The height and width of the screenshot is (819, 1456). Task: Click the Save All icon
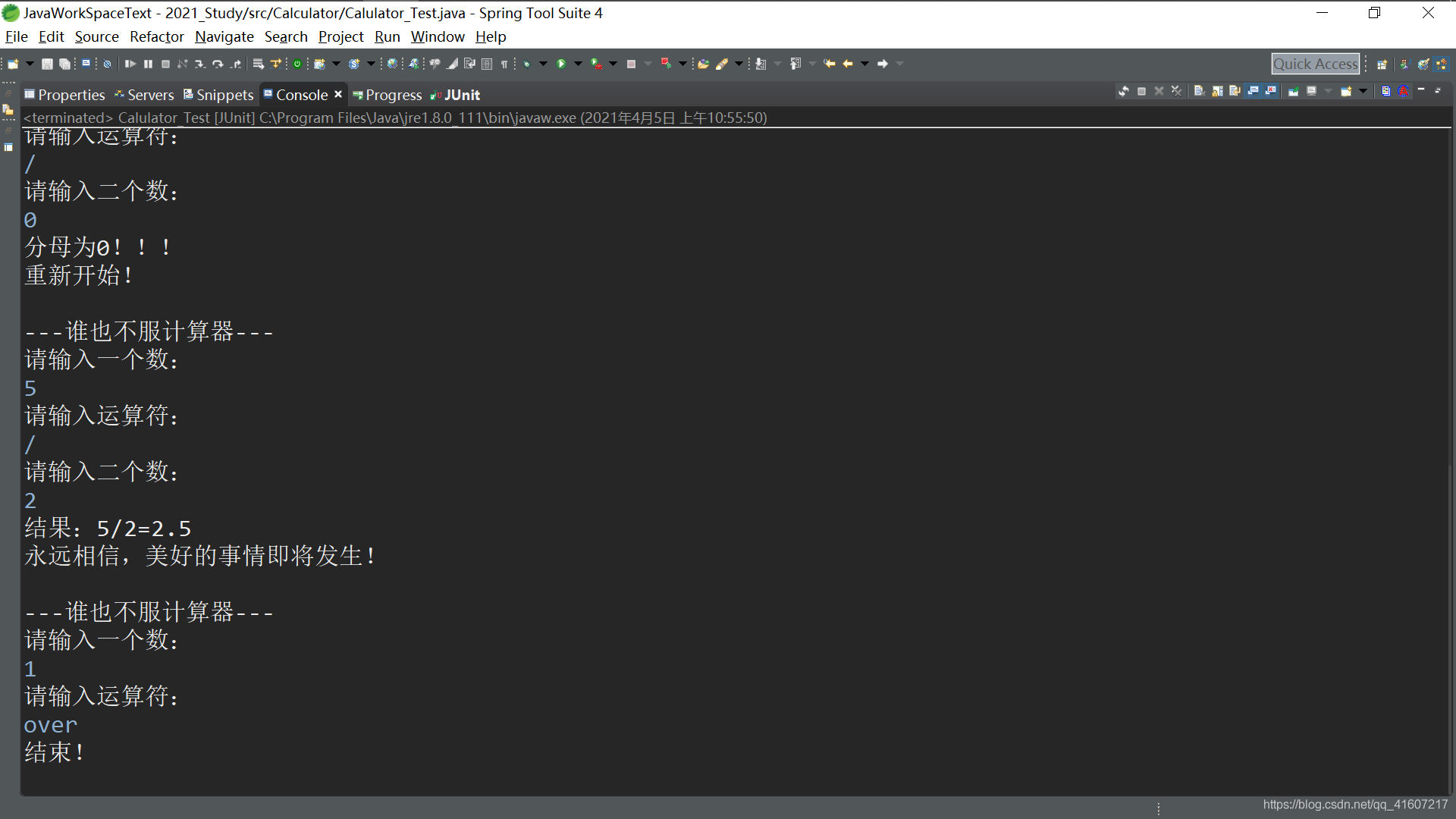tap(64, 64)
